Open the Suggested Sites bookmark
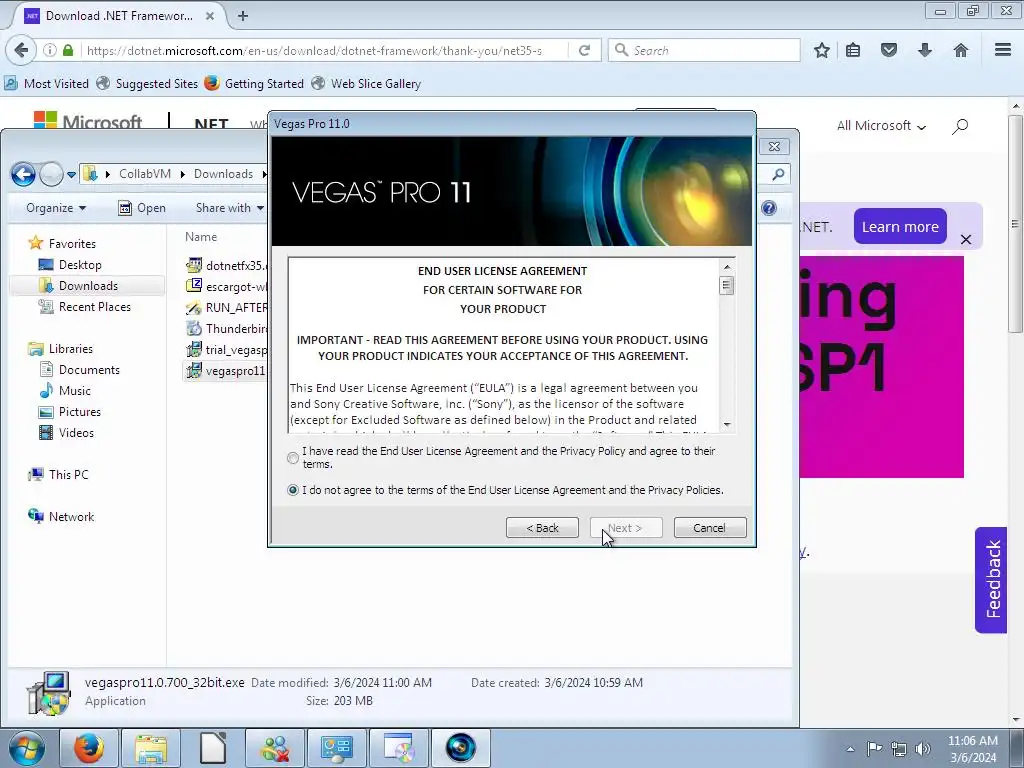Image resolution: width=1024 pixels, height=768 pixels. click(147, 84)
